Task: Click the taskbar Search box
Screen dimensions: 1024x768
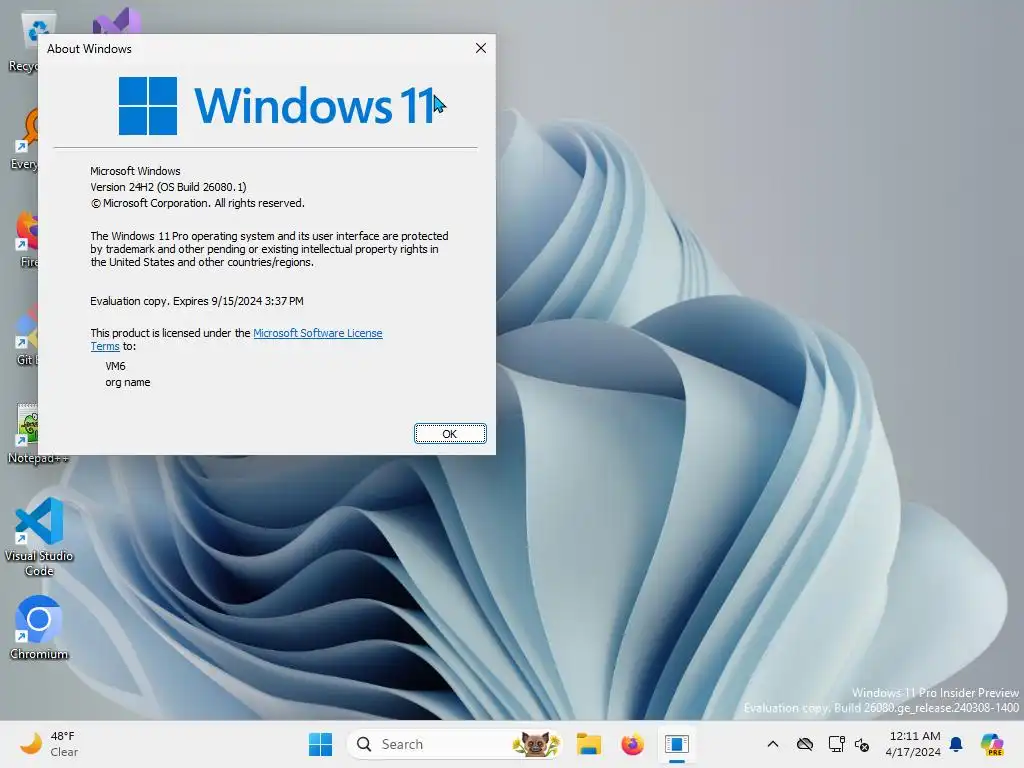Action: pyautogui.click(x=455, y=744)
